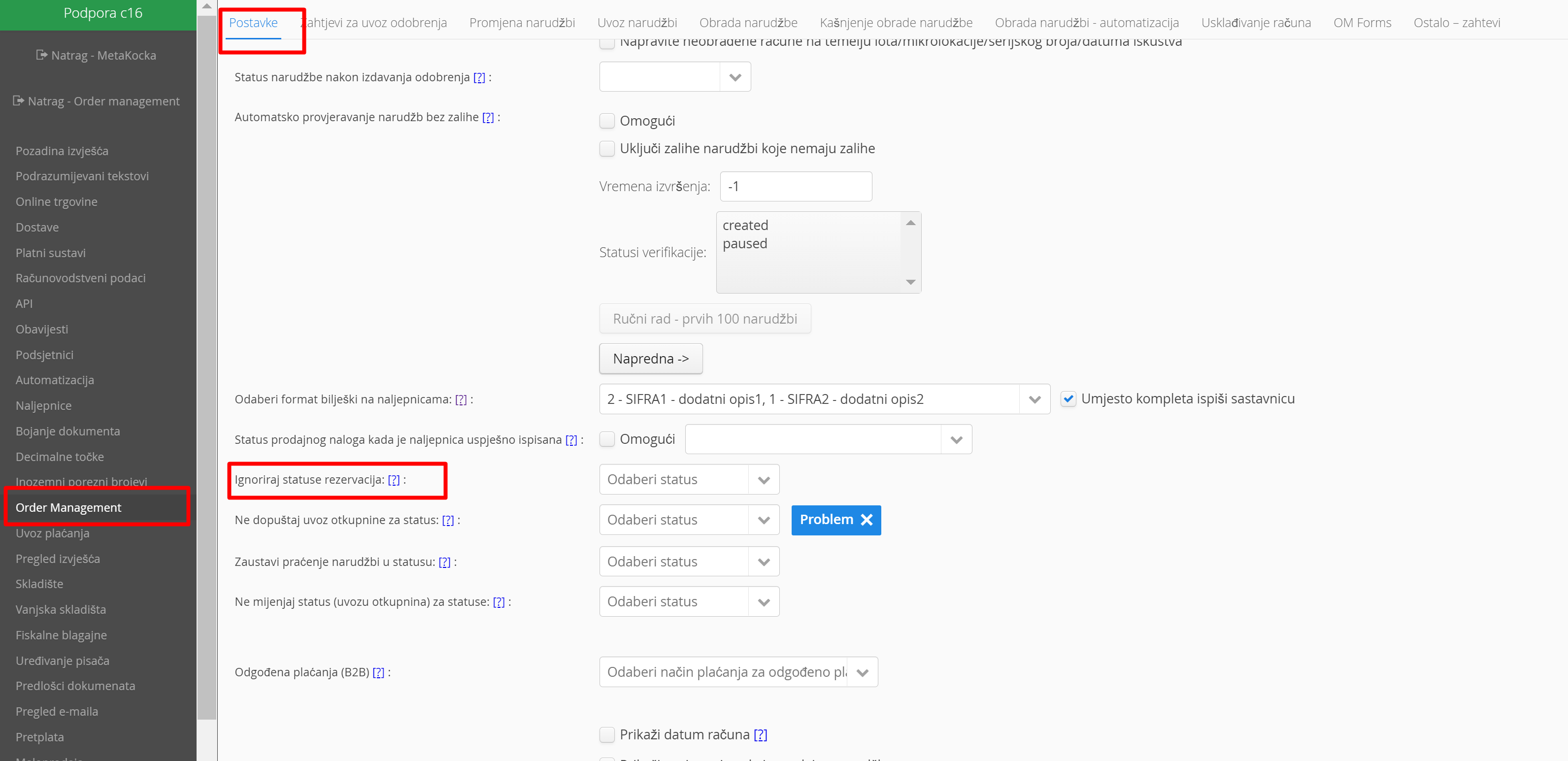The image size is (1568, 761).
Task: Enable Omogući for automatic stock checking
Action: pos(607,121)
